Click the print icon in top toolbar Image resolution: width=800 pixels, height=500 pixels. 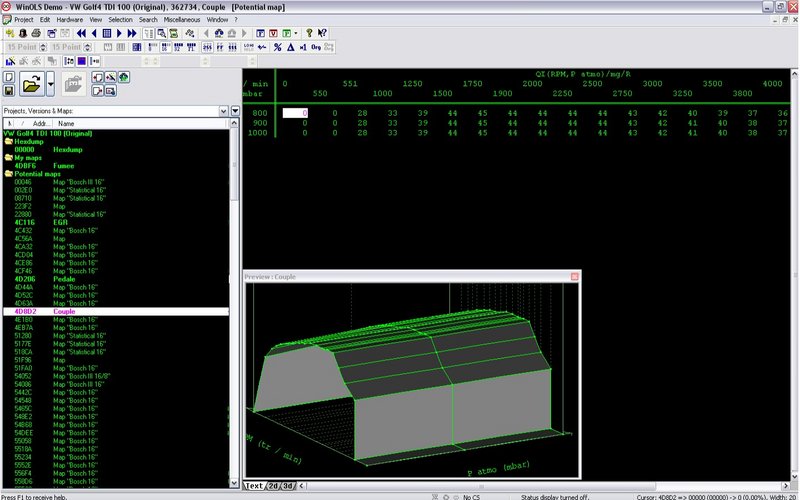pos(36,33)
